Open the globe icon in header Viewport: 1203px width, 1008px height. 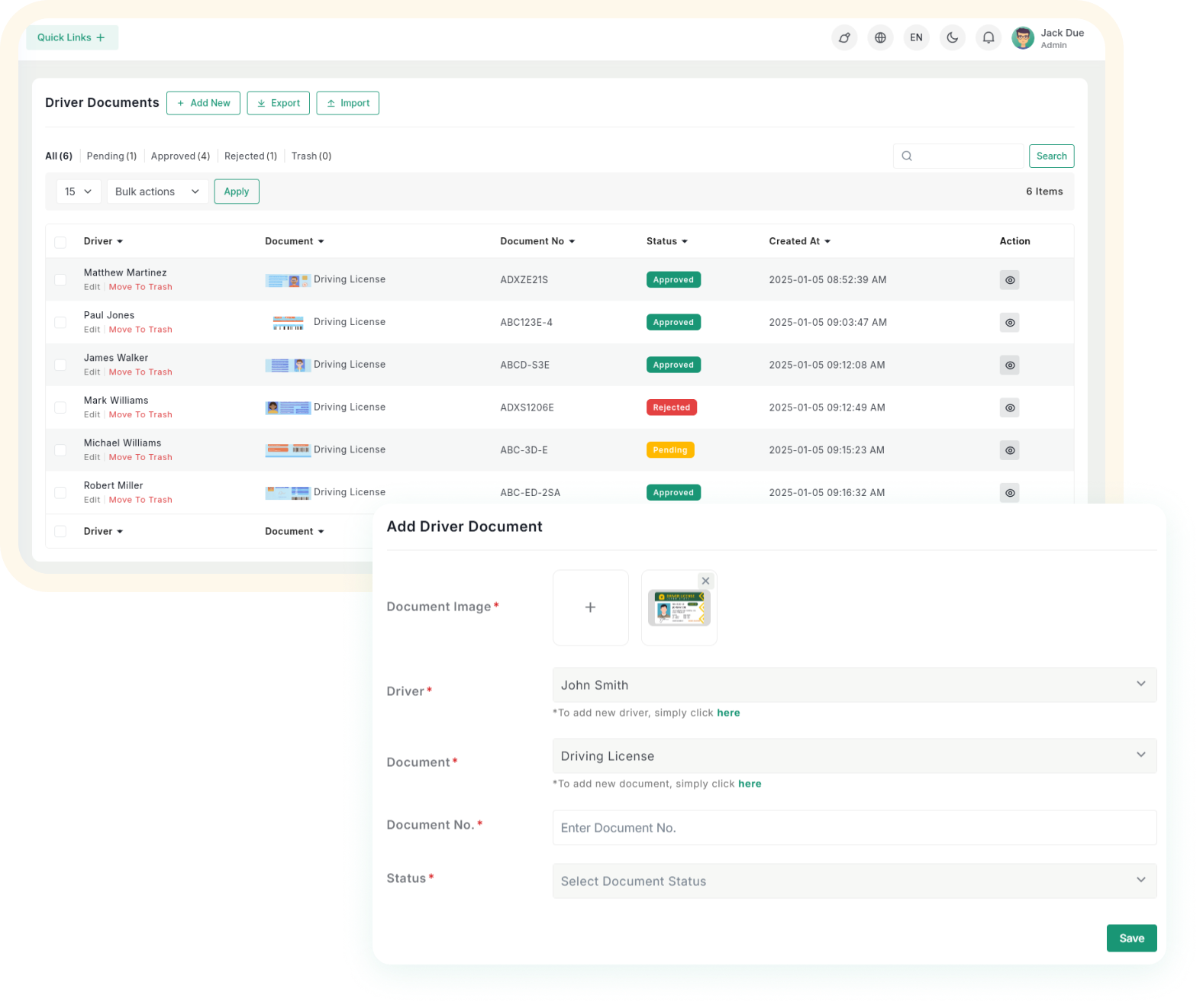click(880, 37)
